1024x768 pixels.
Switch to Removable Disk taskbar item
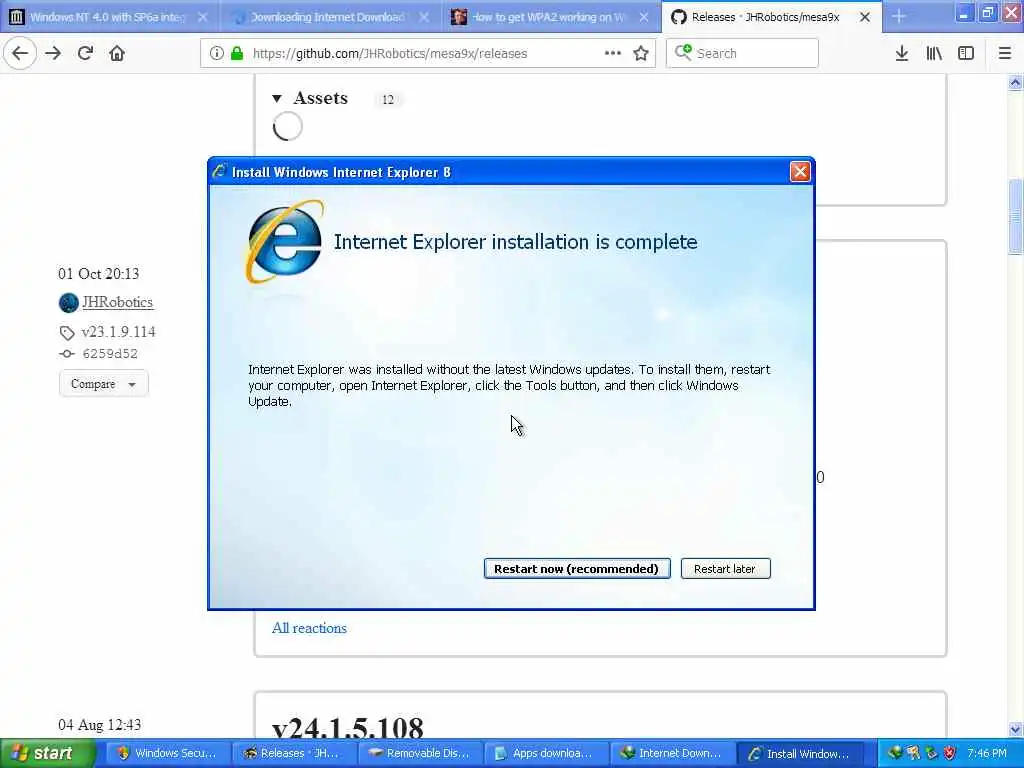419,754
